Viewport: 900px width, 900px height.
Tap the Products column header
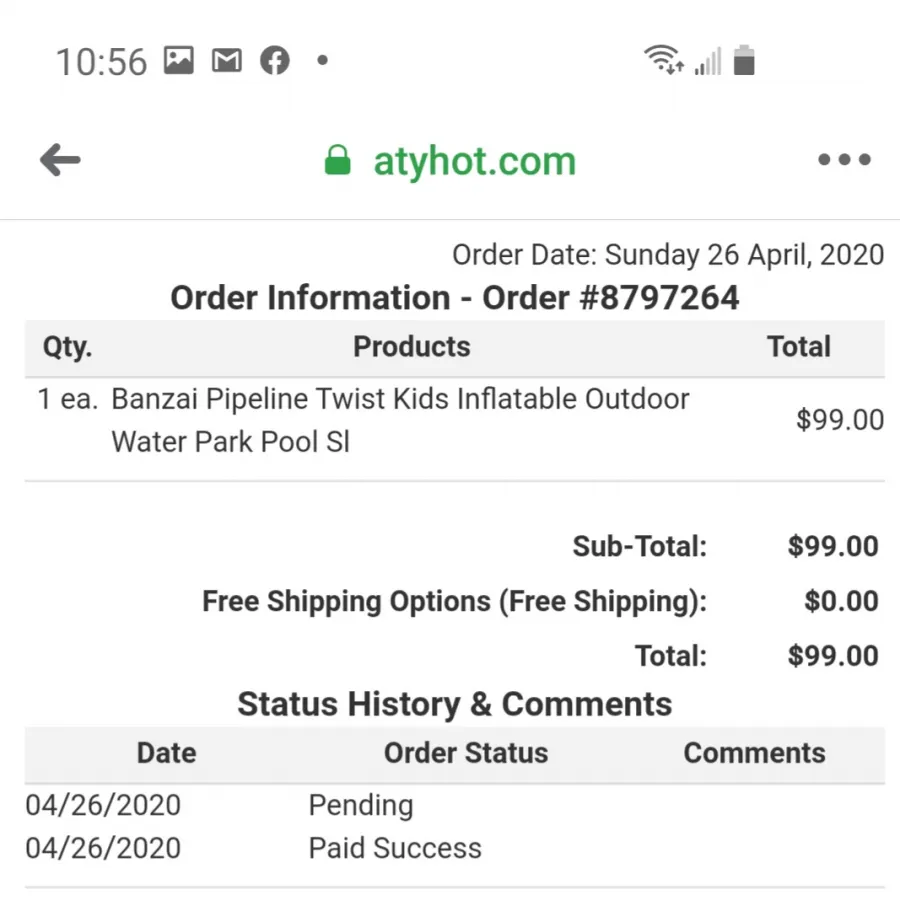412,347
